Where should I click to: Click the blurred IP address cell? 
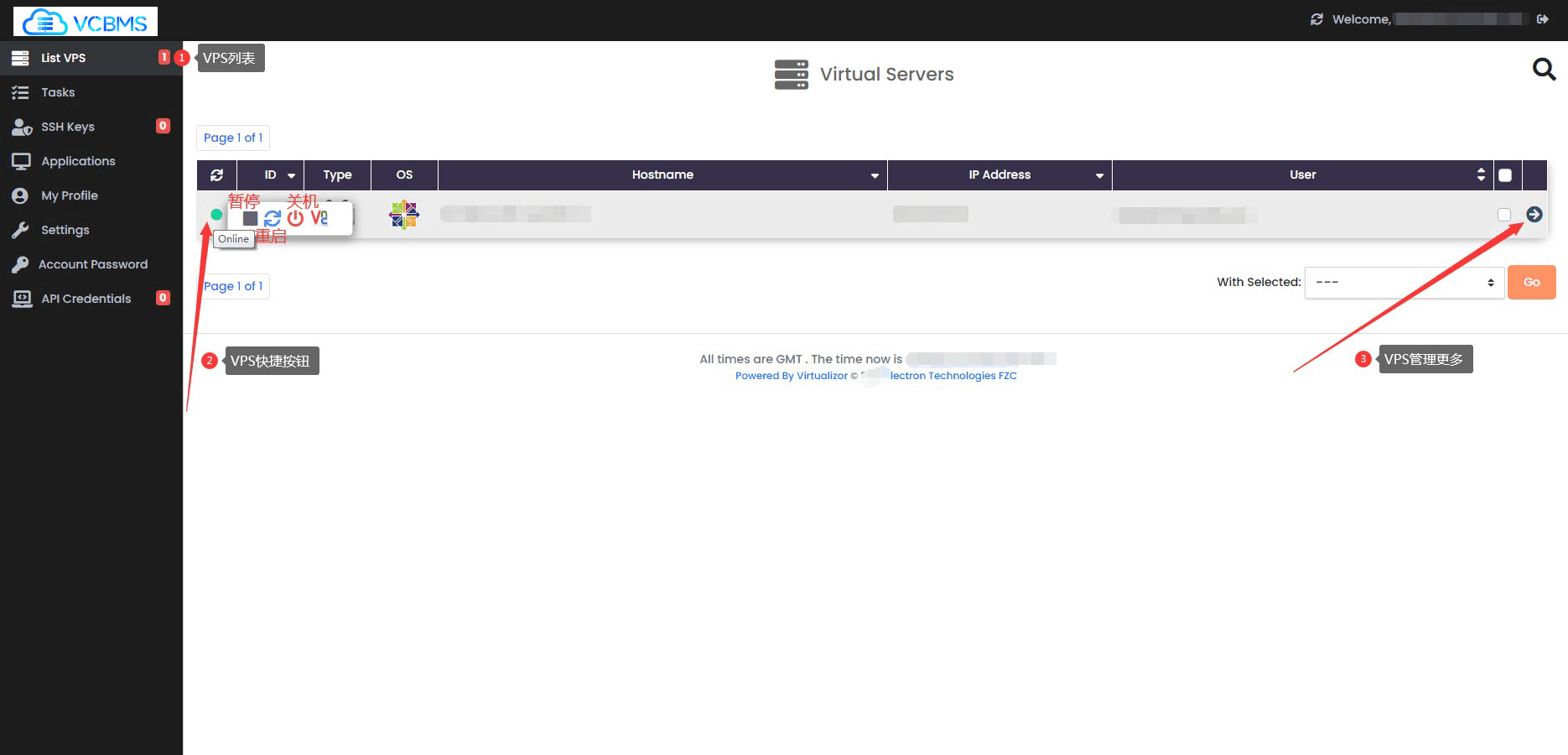(x=931, y=214)
